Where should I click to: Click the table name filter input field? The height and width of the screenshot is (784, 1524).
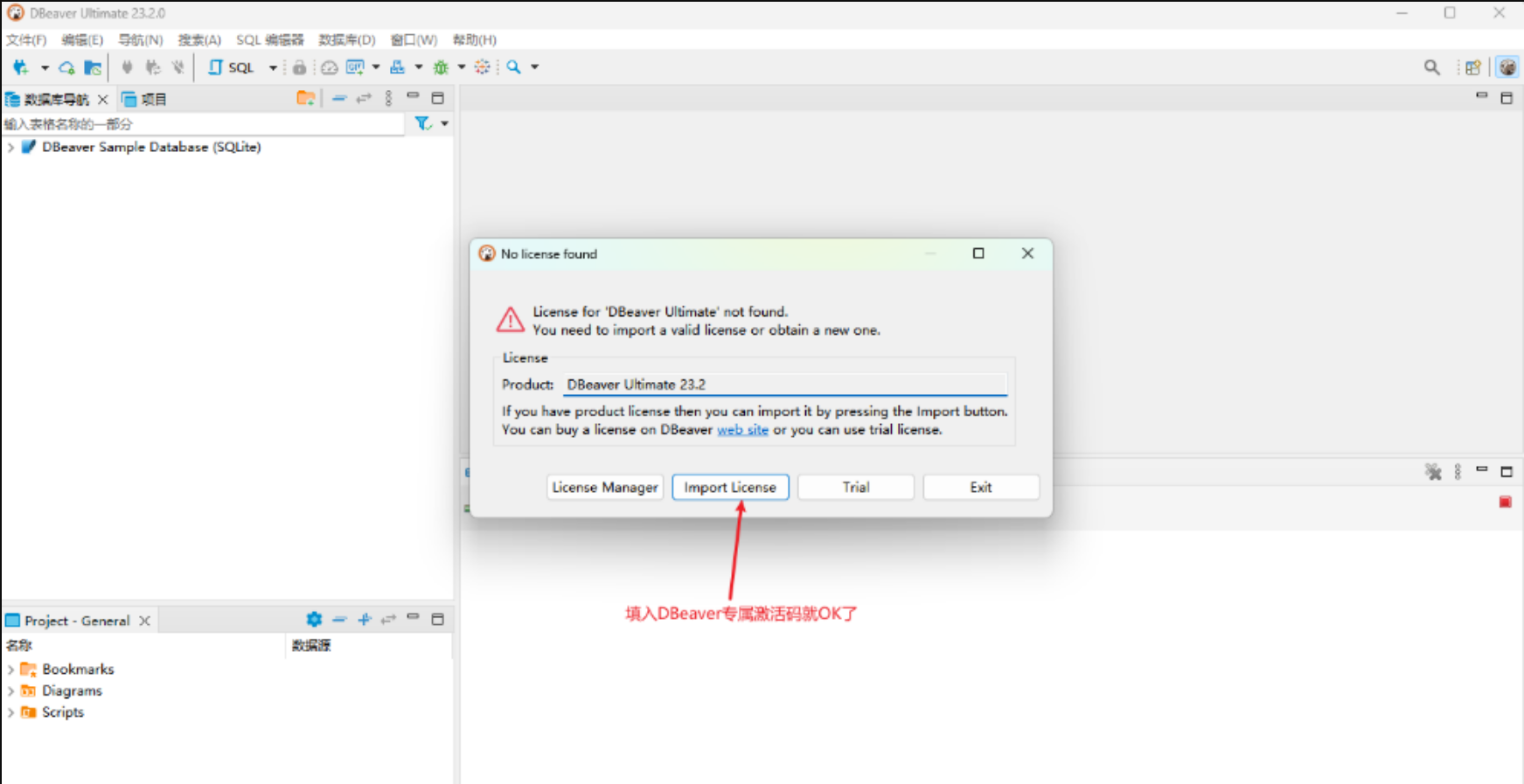pyautogui.click(x=203, y=124)
